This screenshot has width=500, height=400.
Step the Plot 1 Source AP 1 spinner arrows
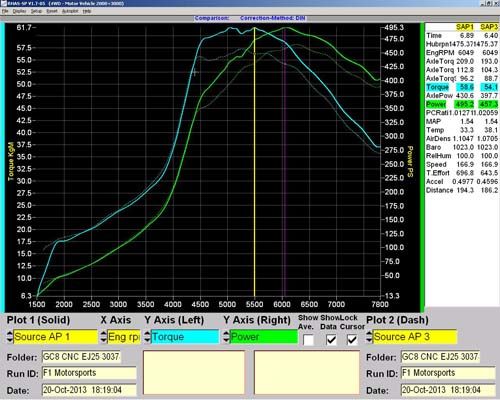click(10, 337)
